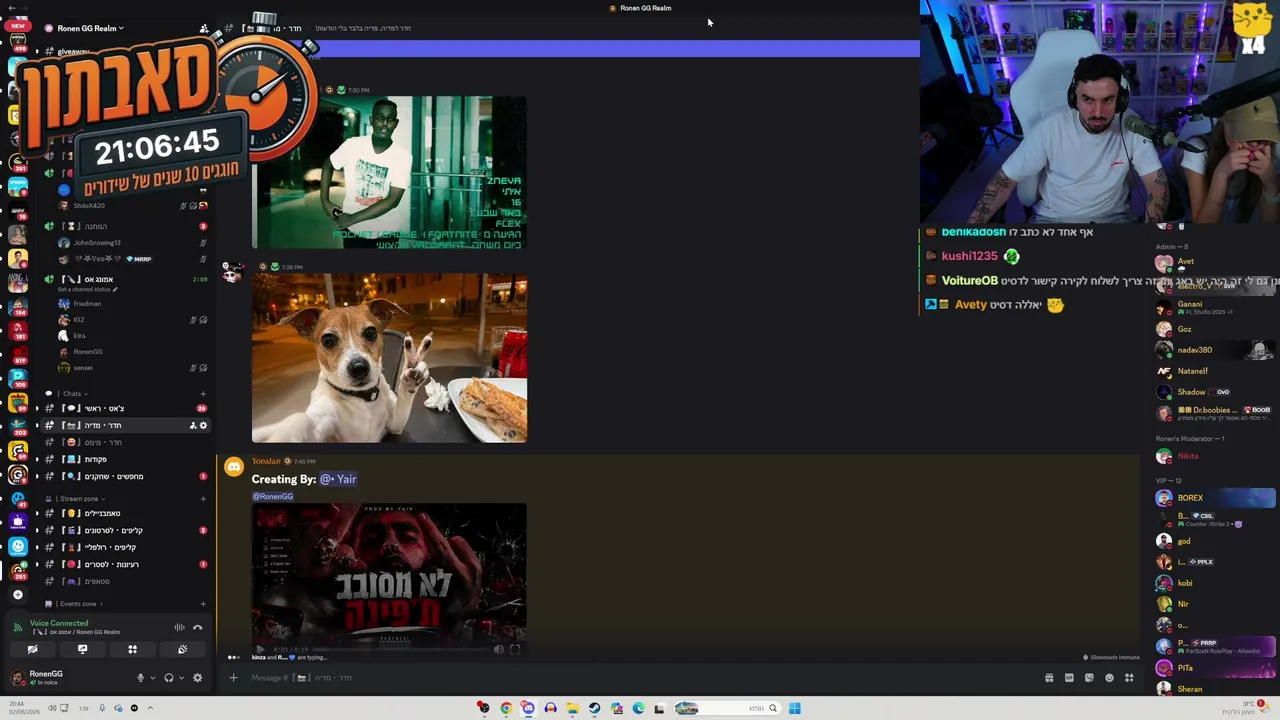The image size is (1280, 720).
Task: Open member BOREX in the member list
Action: tap(1216, 498)
